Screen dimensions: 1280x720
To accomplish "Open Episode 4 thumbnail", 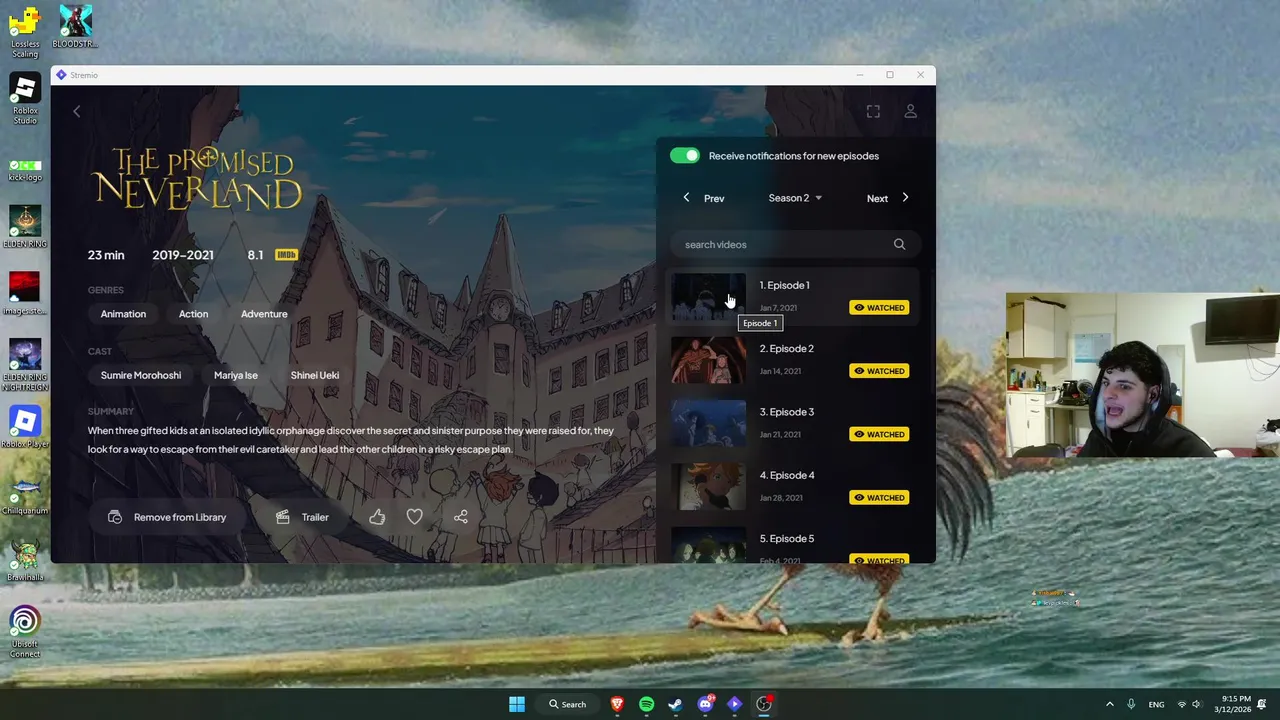I will point(708,487).
